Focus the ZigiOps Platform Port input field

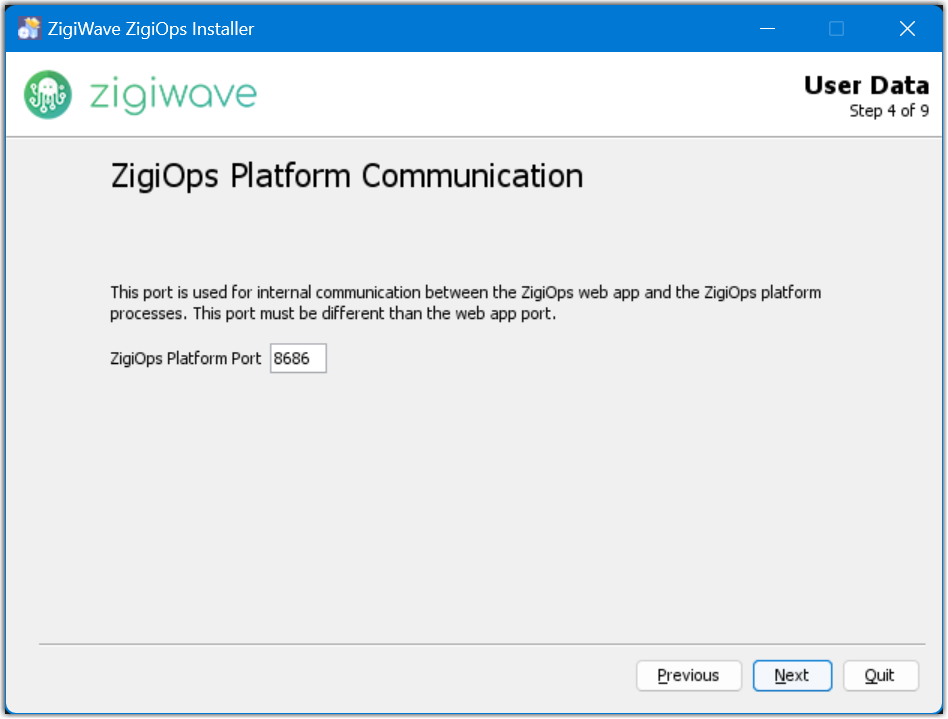298,359
